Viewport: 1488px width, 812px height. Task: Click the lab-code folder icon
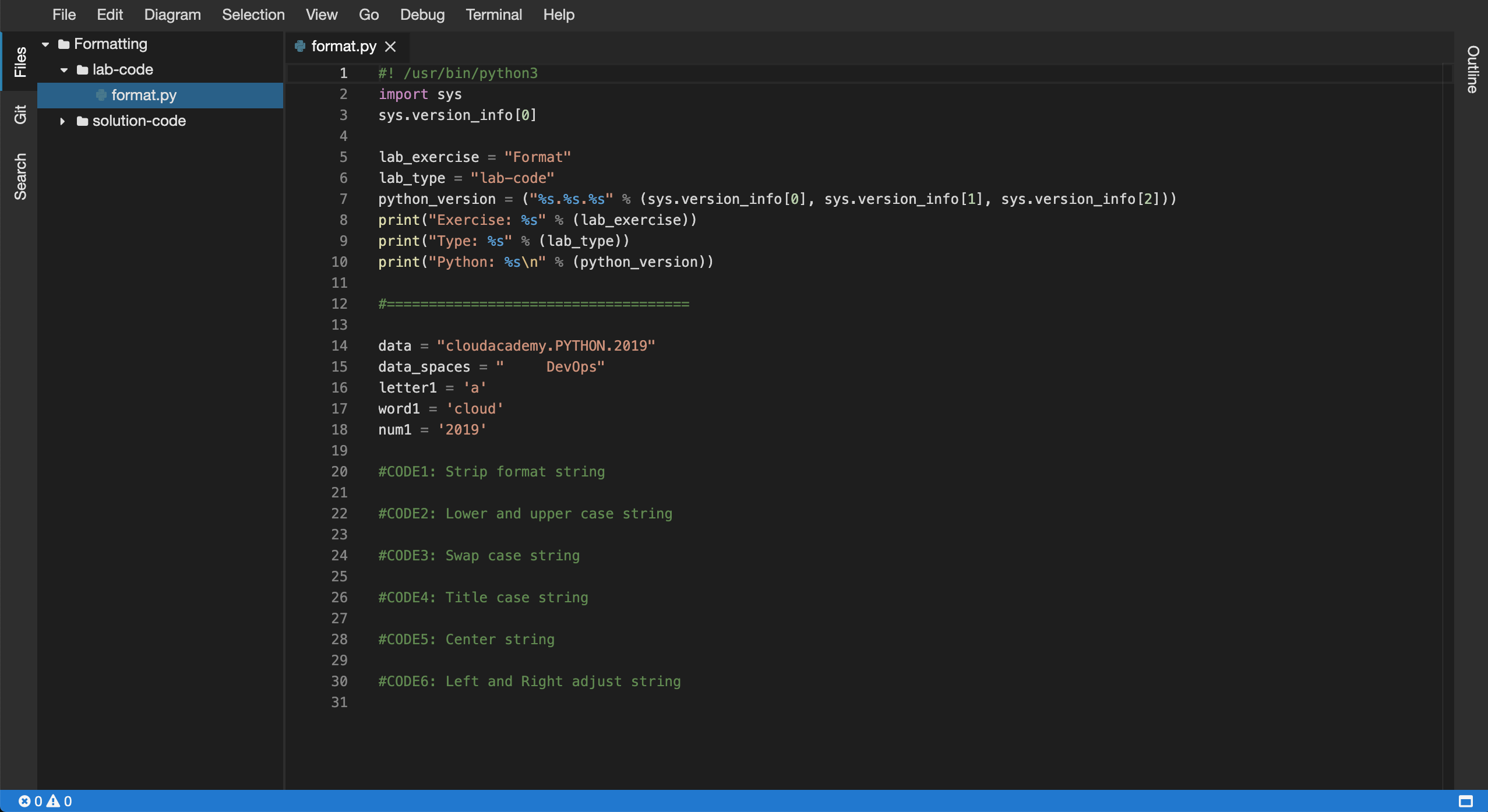[x=83, y=70]
